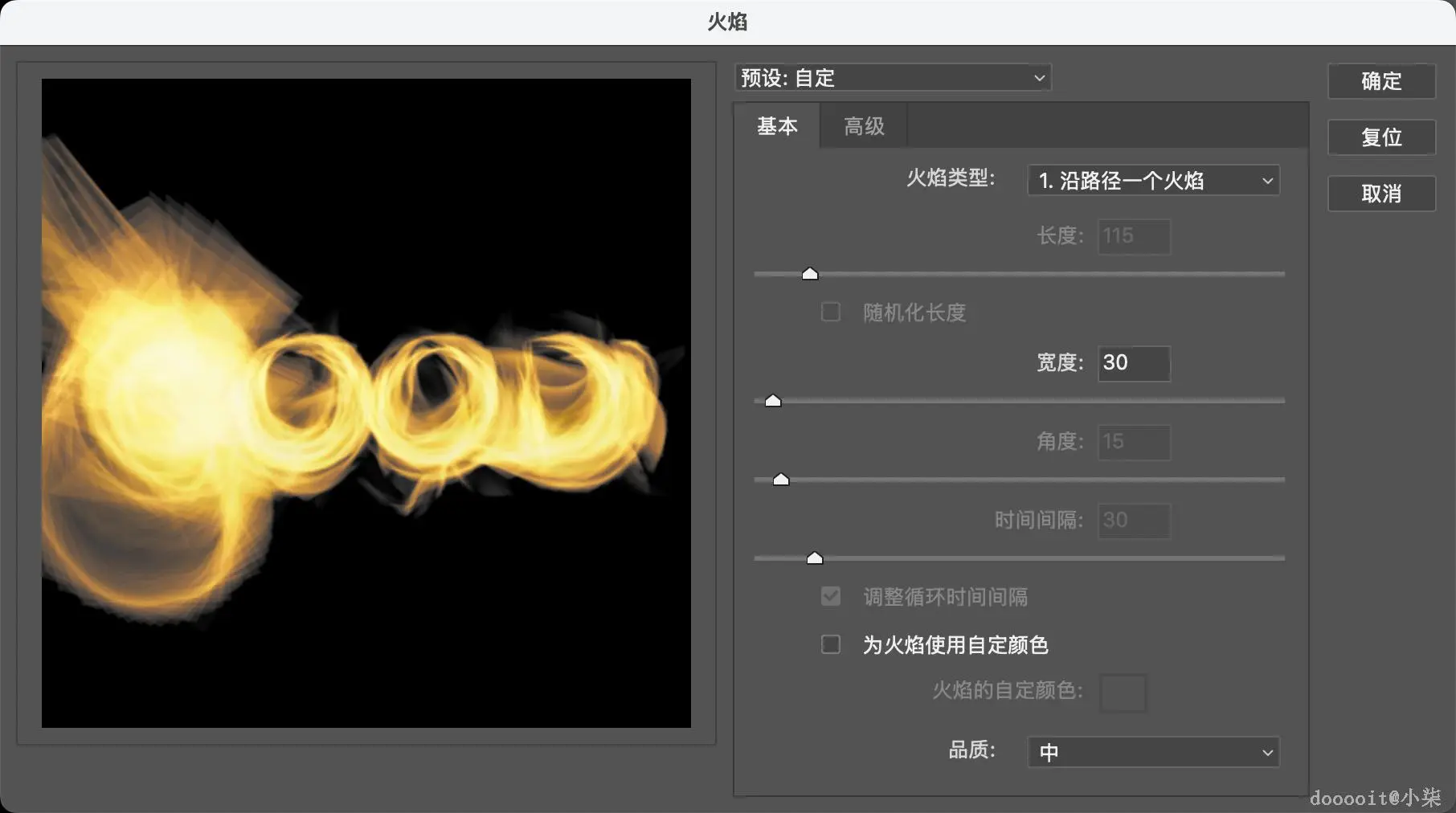Open the 预设 preset dropdown

pos(892,77)
